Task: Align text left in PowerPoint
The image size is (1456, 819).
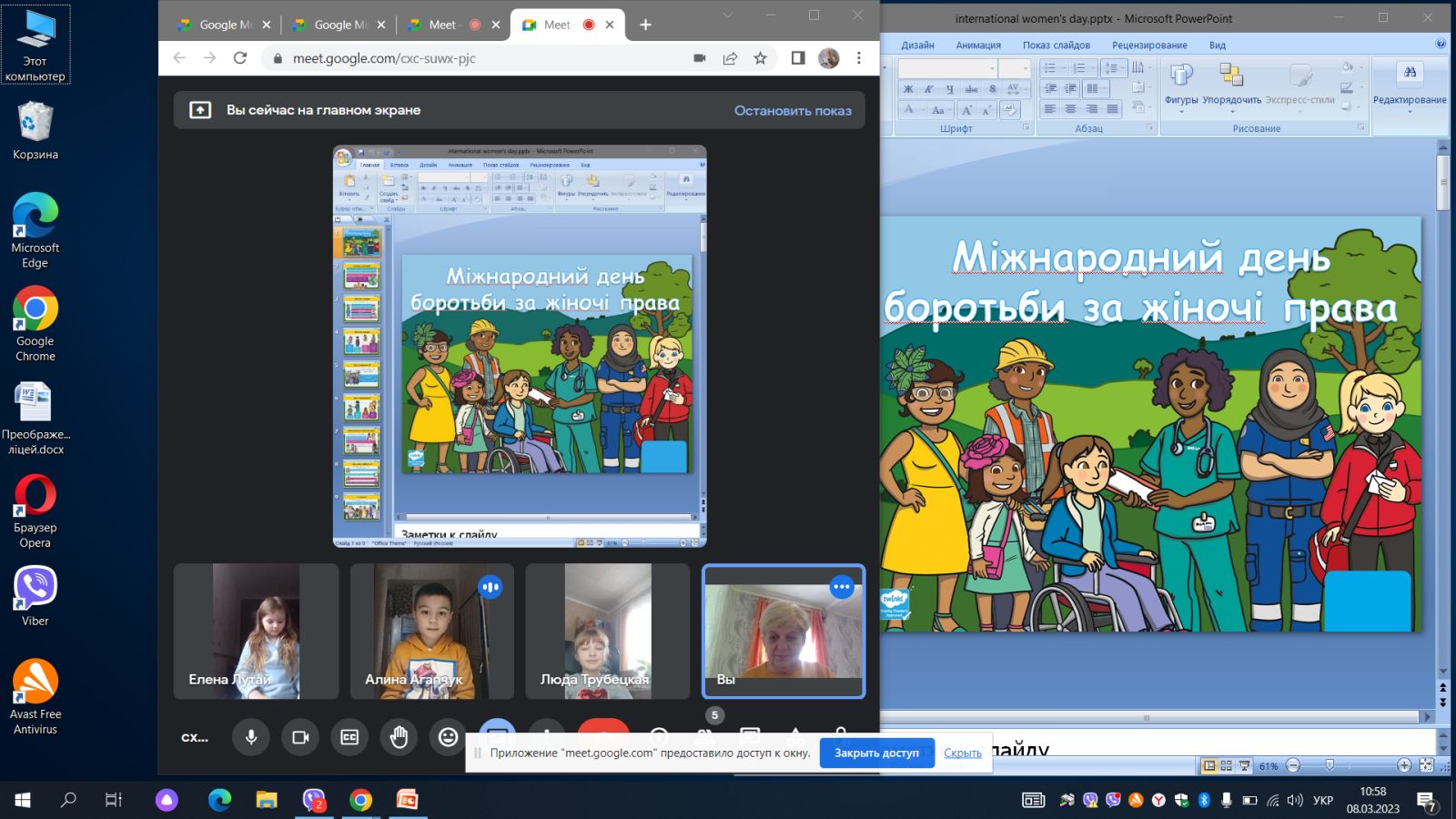Action: (1050, 109)
